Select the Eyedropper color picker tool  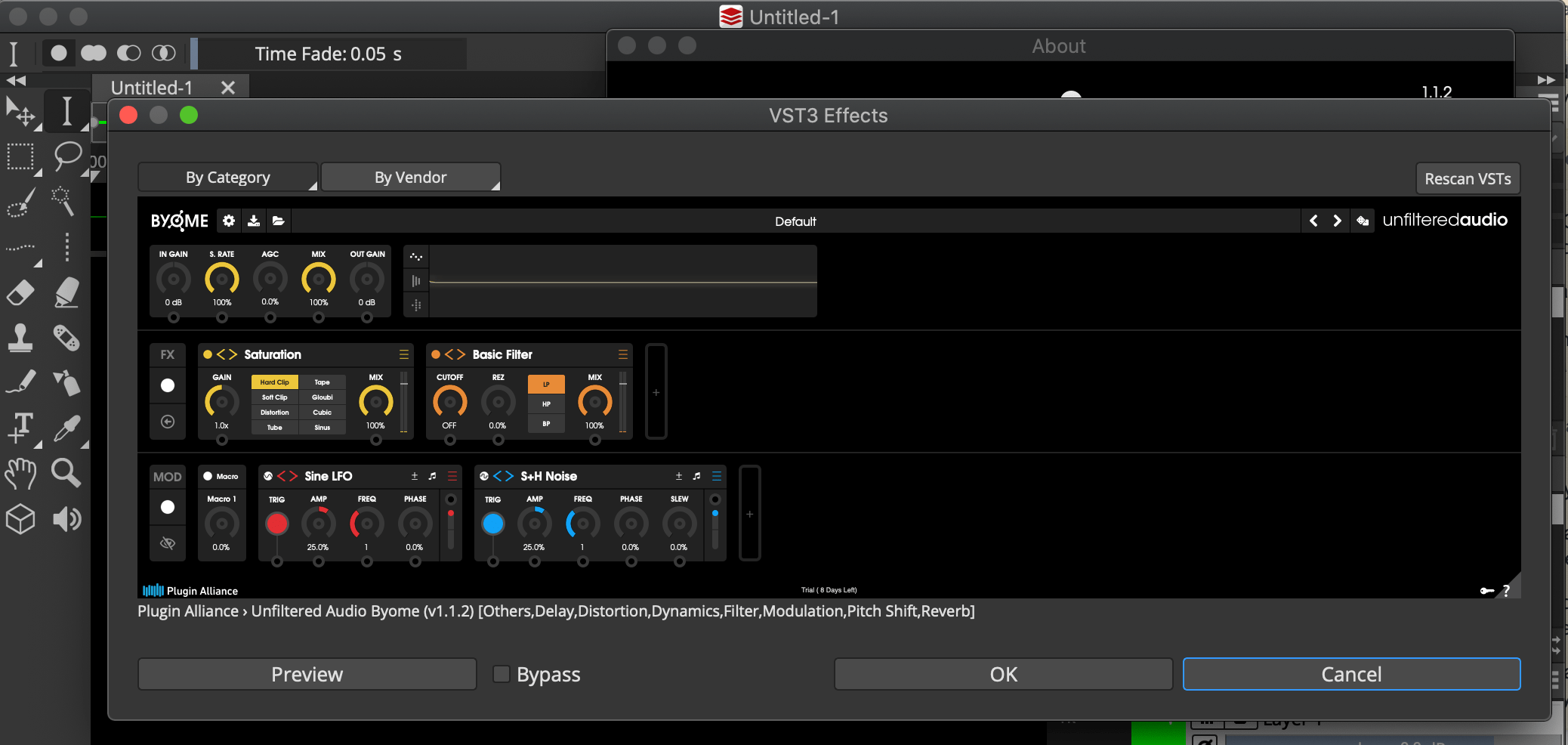pos(66,428)
